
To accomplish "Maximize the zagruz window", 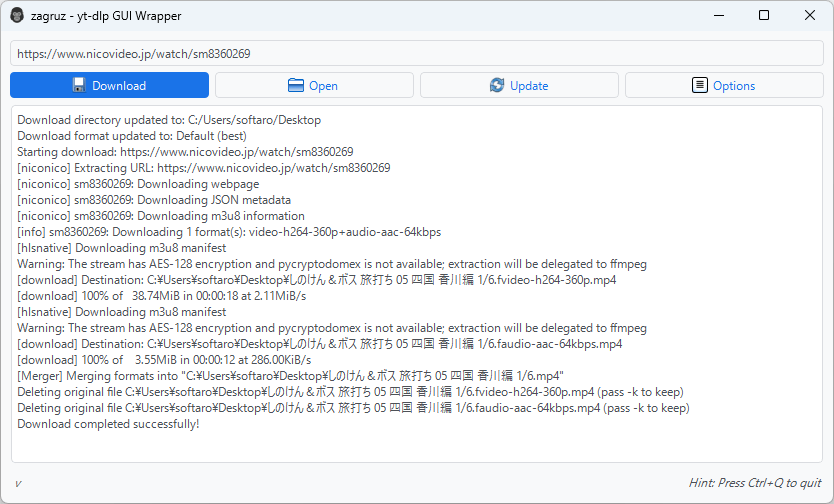I will [x=764, y=15].
